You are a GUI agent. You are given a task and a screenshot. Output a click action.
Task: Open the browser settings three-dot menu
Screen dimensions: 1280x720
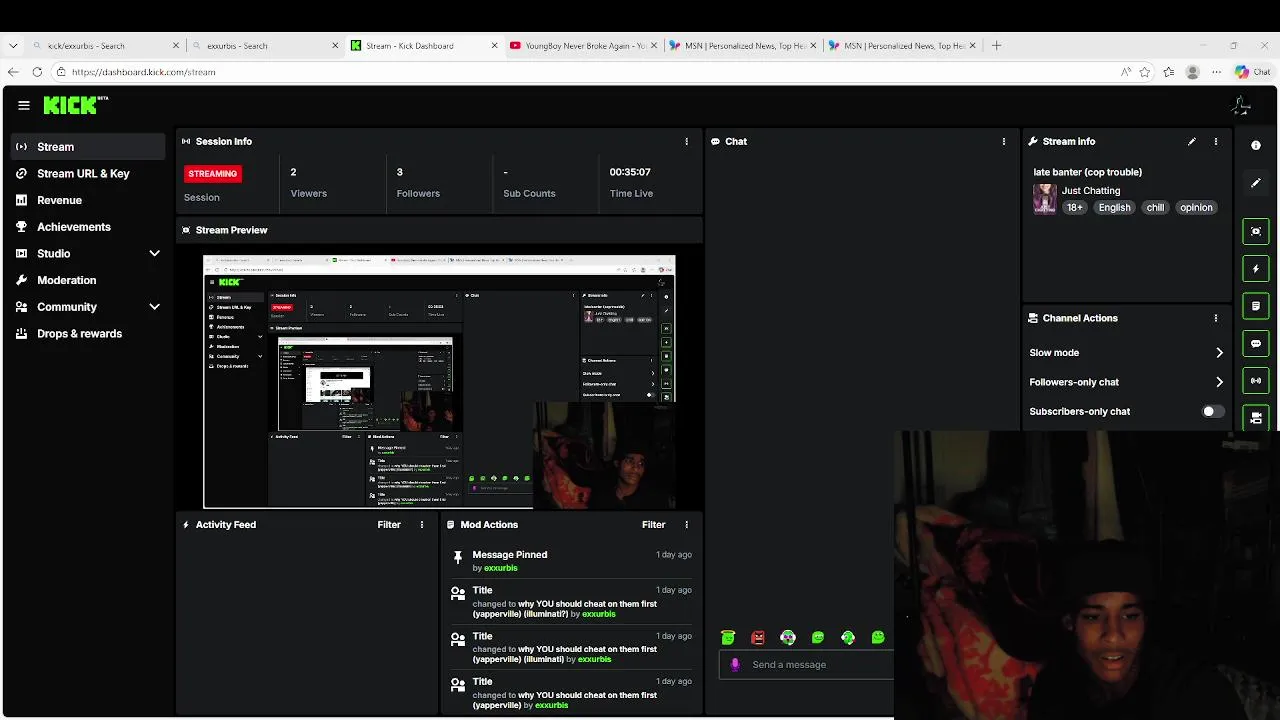tap(1216, 72)
